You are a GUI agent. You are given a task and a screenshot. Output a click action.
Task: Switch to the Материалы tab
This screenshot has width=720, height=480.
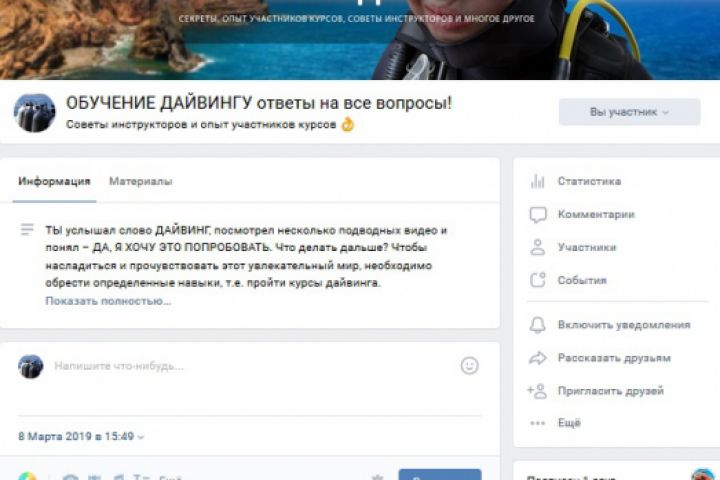[141, 181]
